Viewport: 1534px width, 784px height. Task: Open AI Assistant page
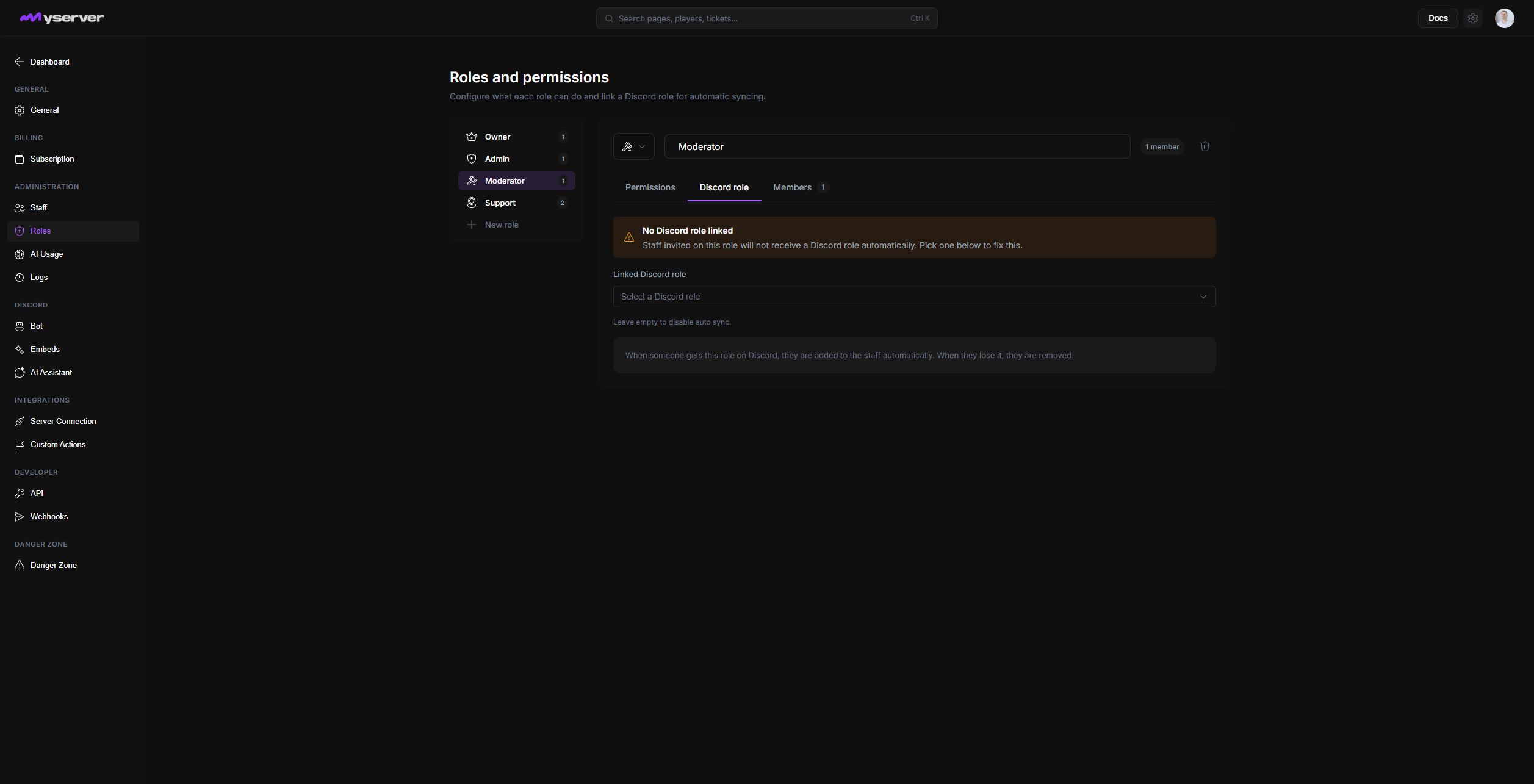tap(73, 373)
